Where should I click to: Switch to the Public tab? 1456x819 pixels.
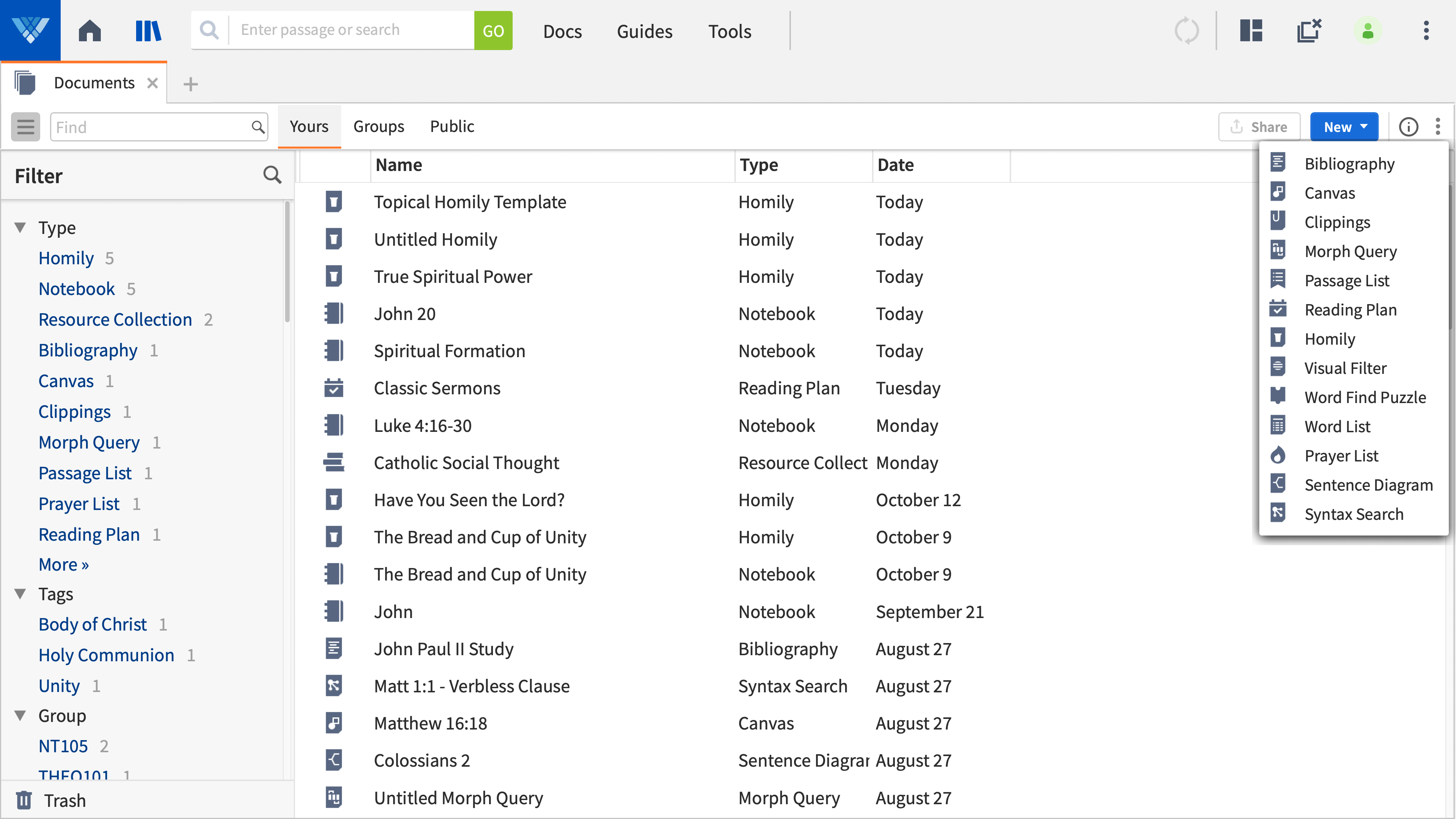452,126
